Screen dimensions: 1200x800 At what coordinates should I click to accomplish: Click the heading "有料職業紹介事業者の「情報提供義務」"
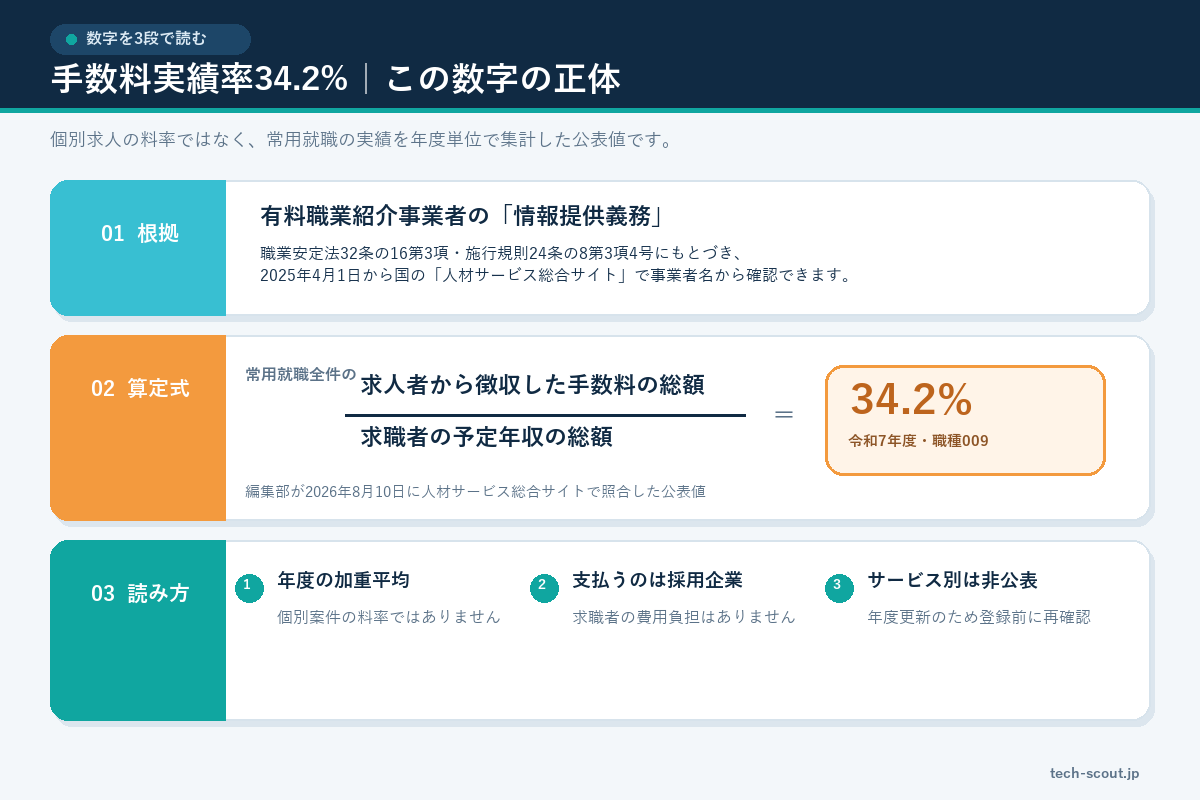[463, 216]
